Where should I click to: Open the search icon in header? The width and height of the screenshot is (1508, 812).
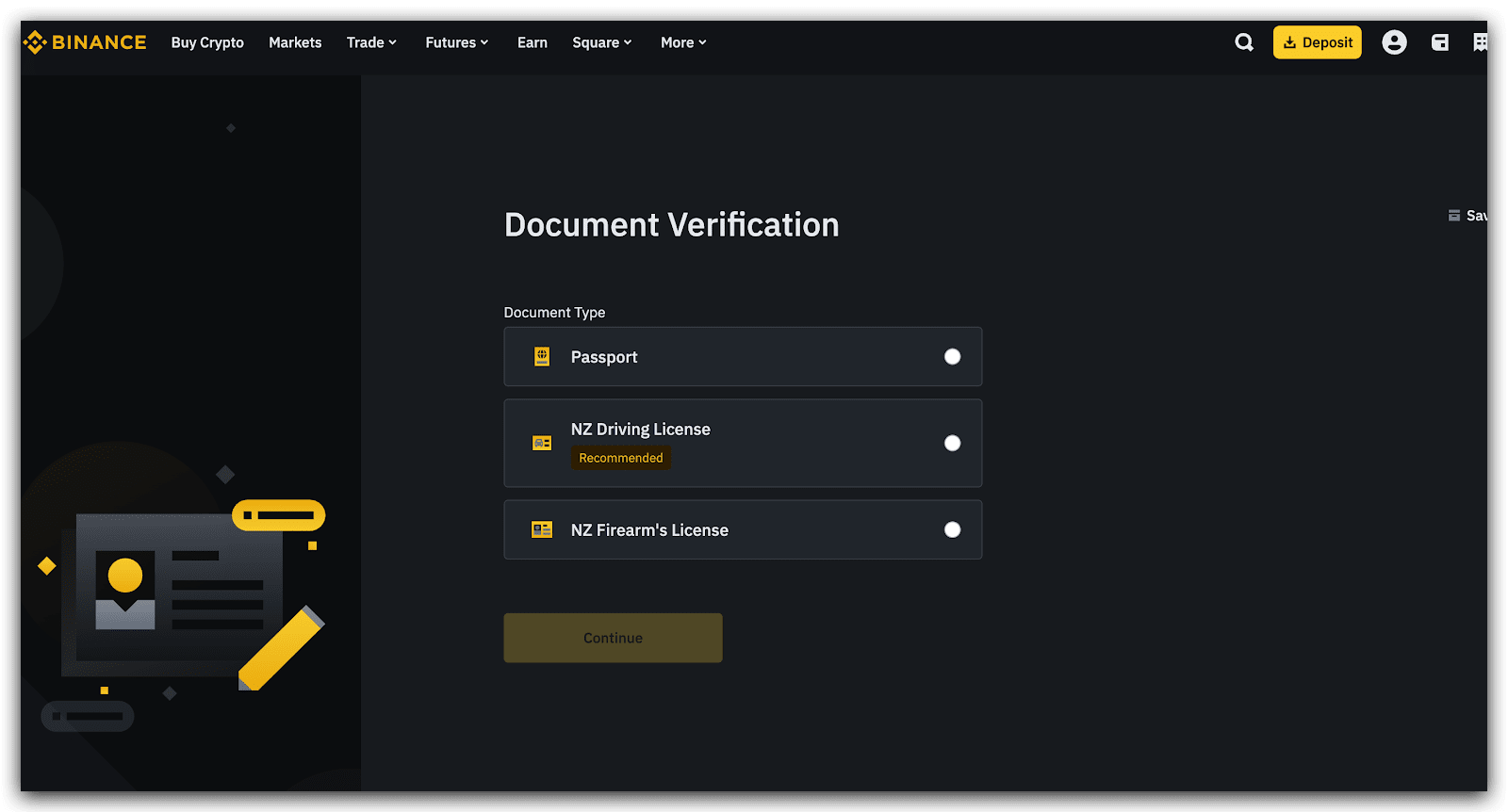(x=1244, y=42)
